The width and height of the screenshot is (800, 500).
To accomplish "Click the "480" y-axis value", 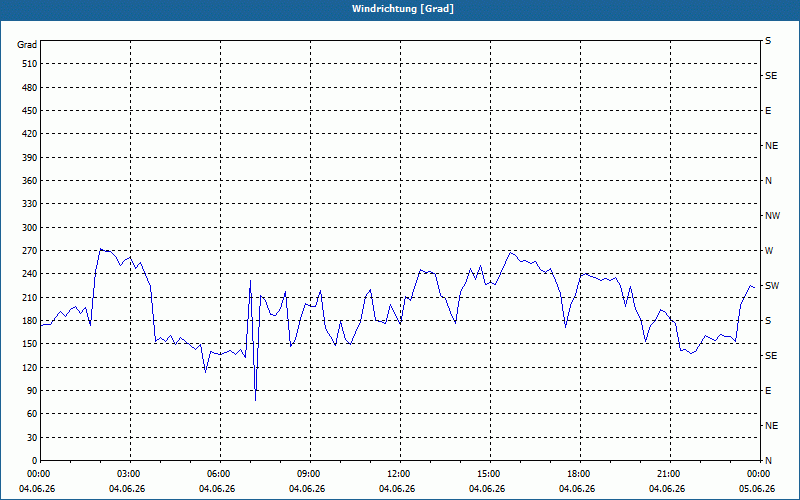I will (x=30, y=87).
